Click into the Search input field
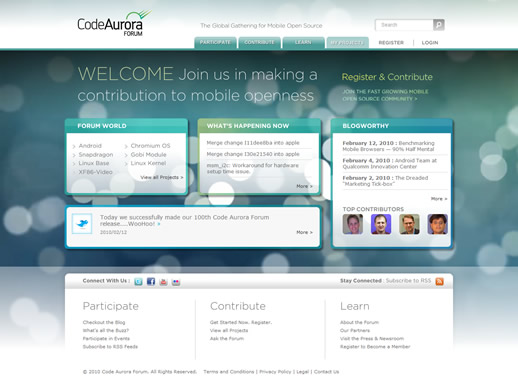This screenshot has height=385, width=518. point(404,25)
